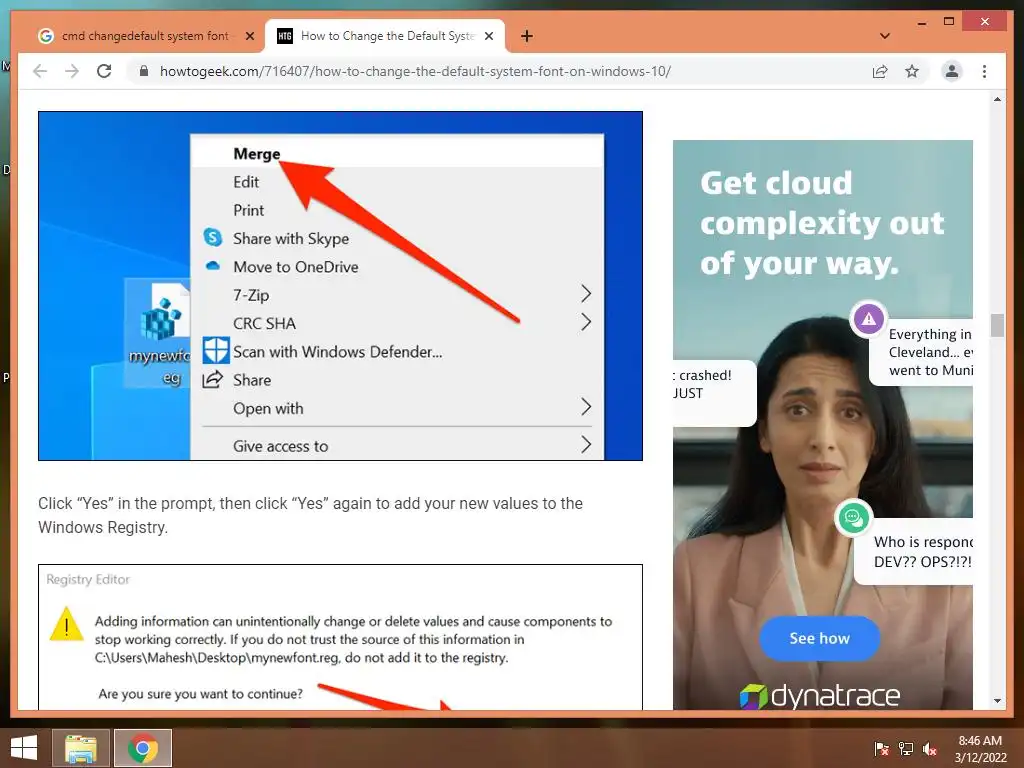Click the Get cloud complexity headline ad
This screenshot has width=1024, height=768.
(822, 223)
